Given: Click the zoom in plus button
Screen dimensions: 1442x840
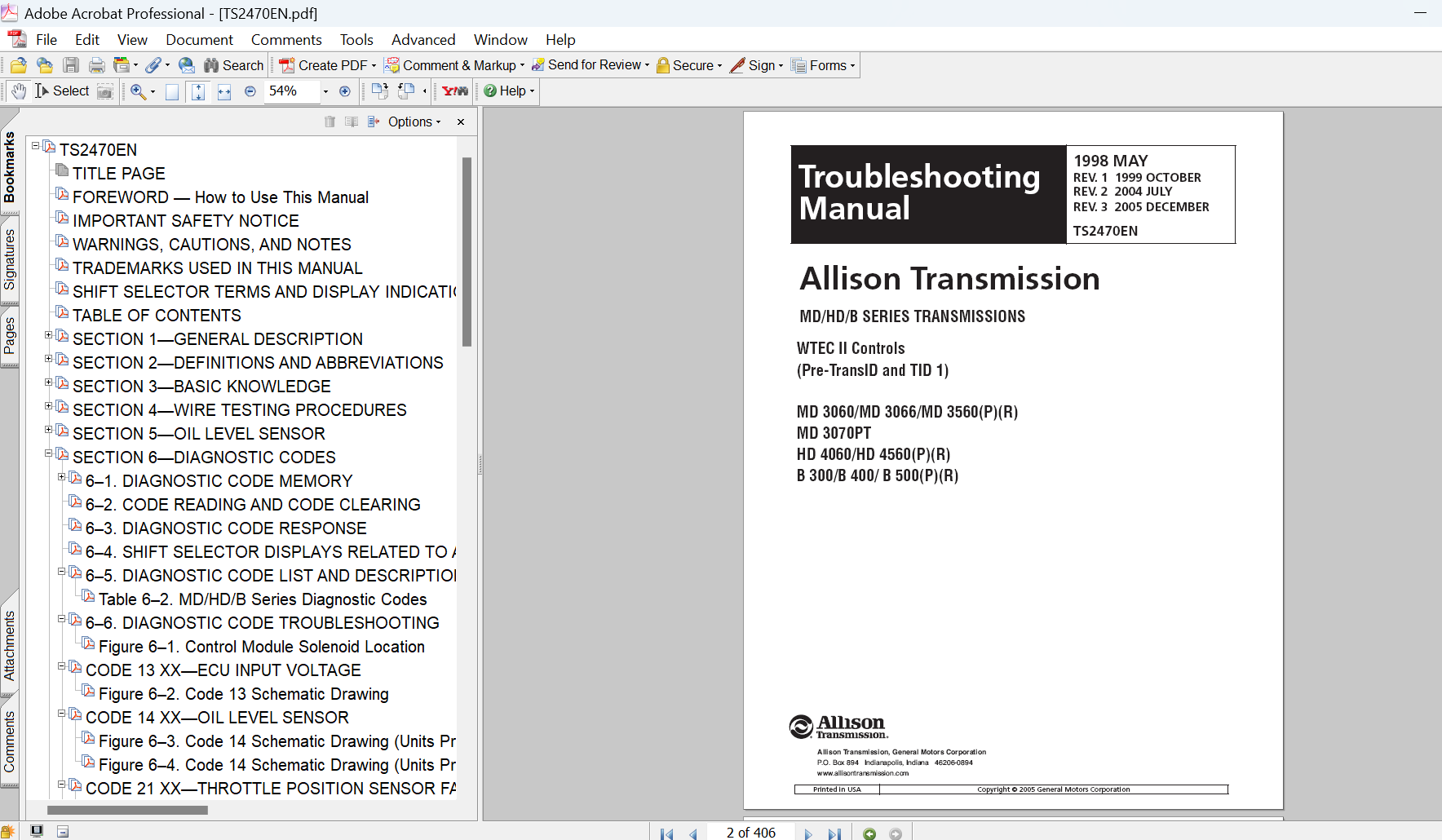Looking at the screenshot, I should coord(345,91).
